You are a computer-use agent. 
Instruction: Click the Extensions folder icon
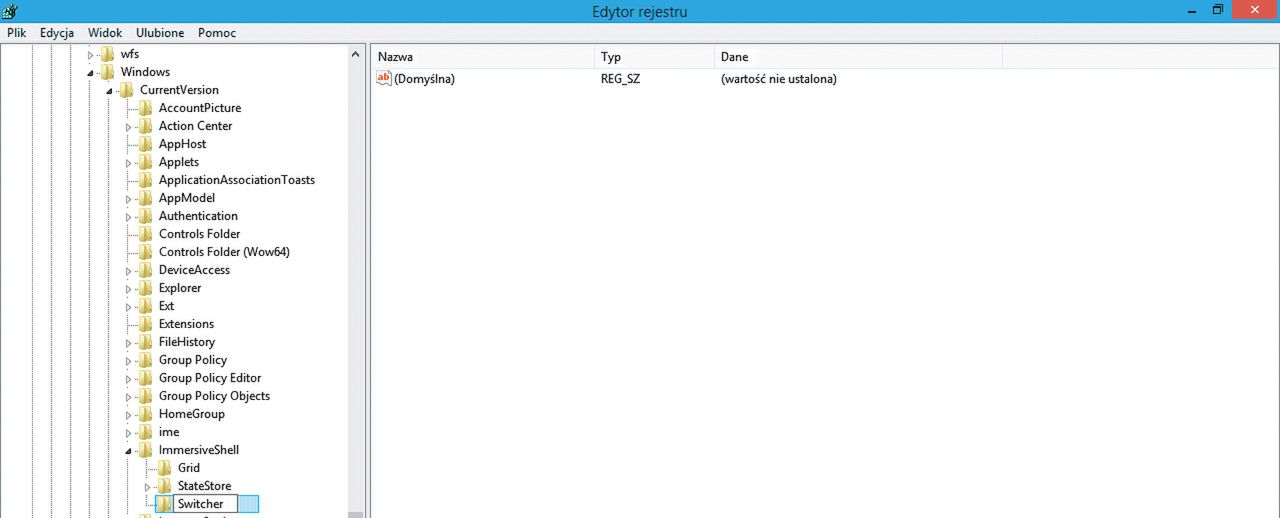pyautogui.click(x=145, y=324)
